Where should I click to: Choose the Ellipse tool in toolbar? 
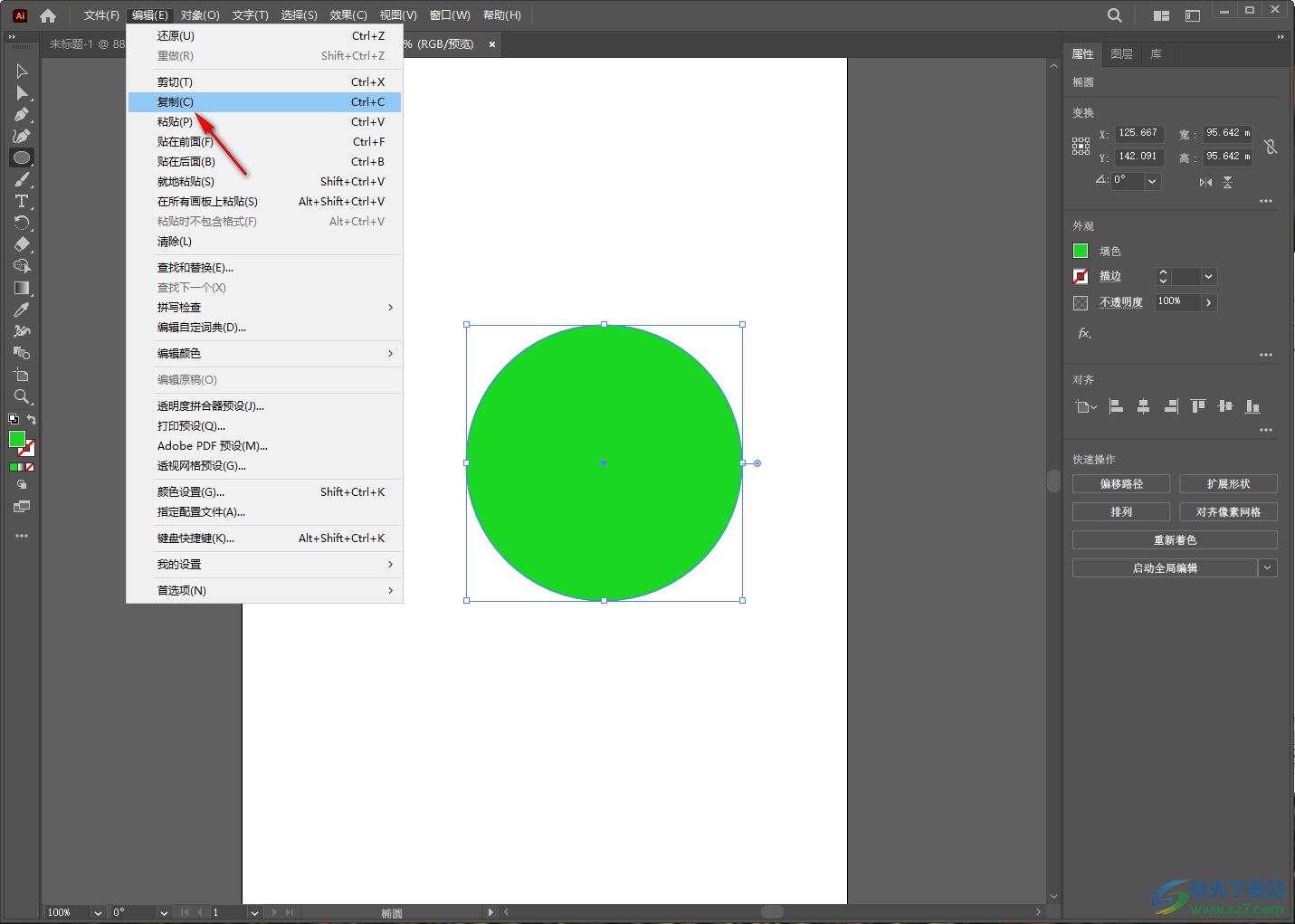(22, 157)
